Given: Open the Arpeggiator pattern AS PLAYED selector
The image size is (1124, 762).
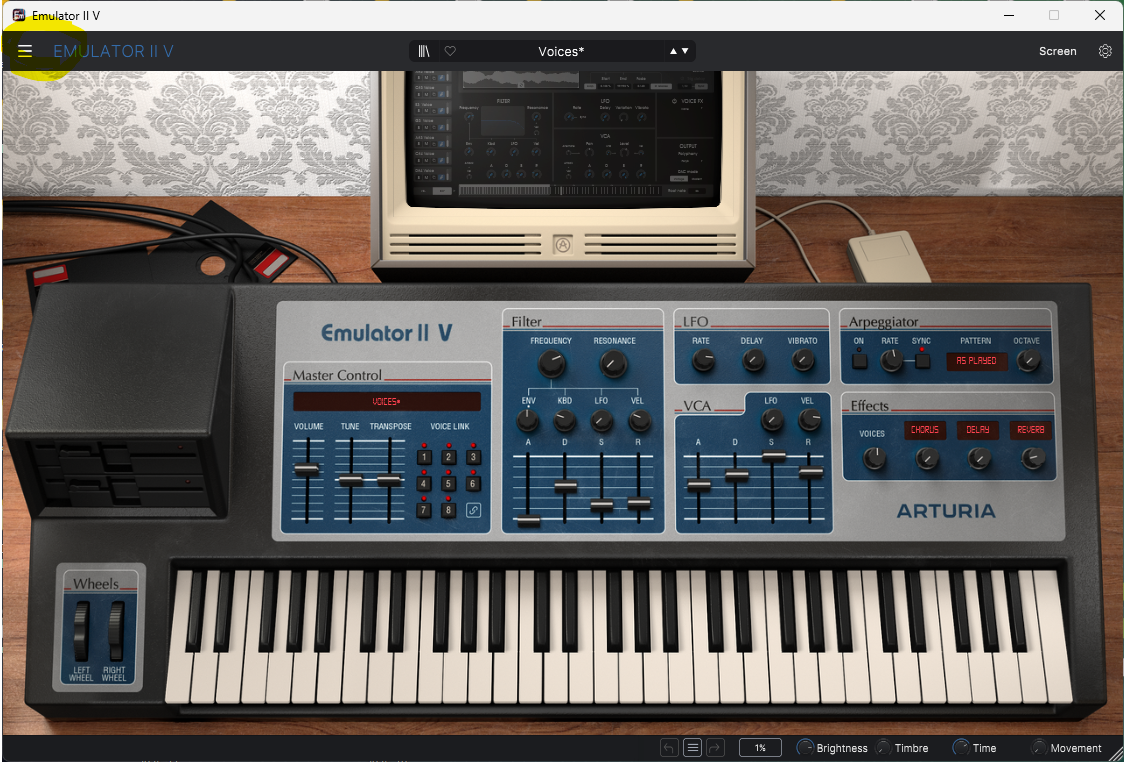Looking at the screenshot, I should [x=976, y=361].
